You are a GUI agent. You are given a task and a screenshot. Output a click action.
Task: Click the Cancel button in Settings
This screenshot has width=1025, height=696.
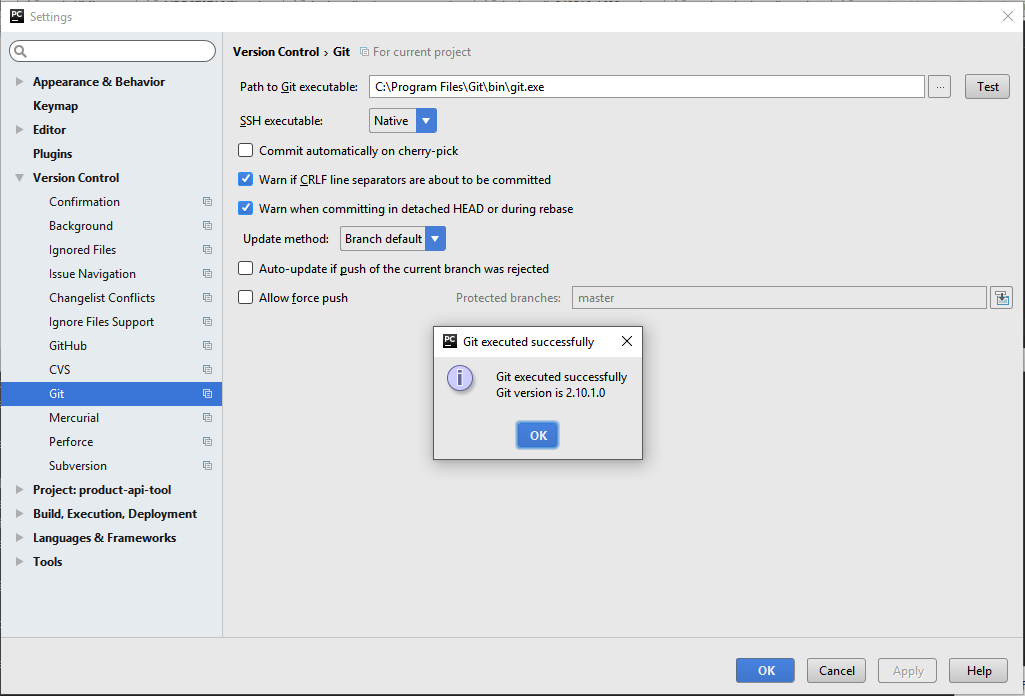pyautogui.click(x=836, y=671)
